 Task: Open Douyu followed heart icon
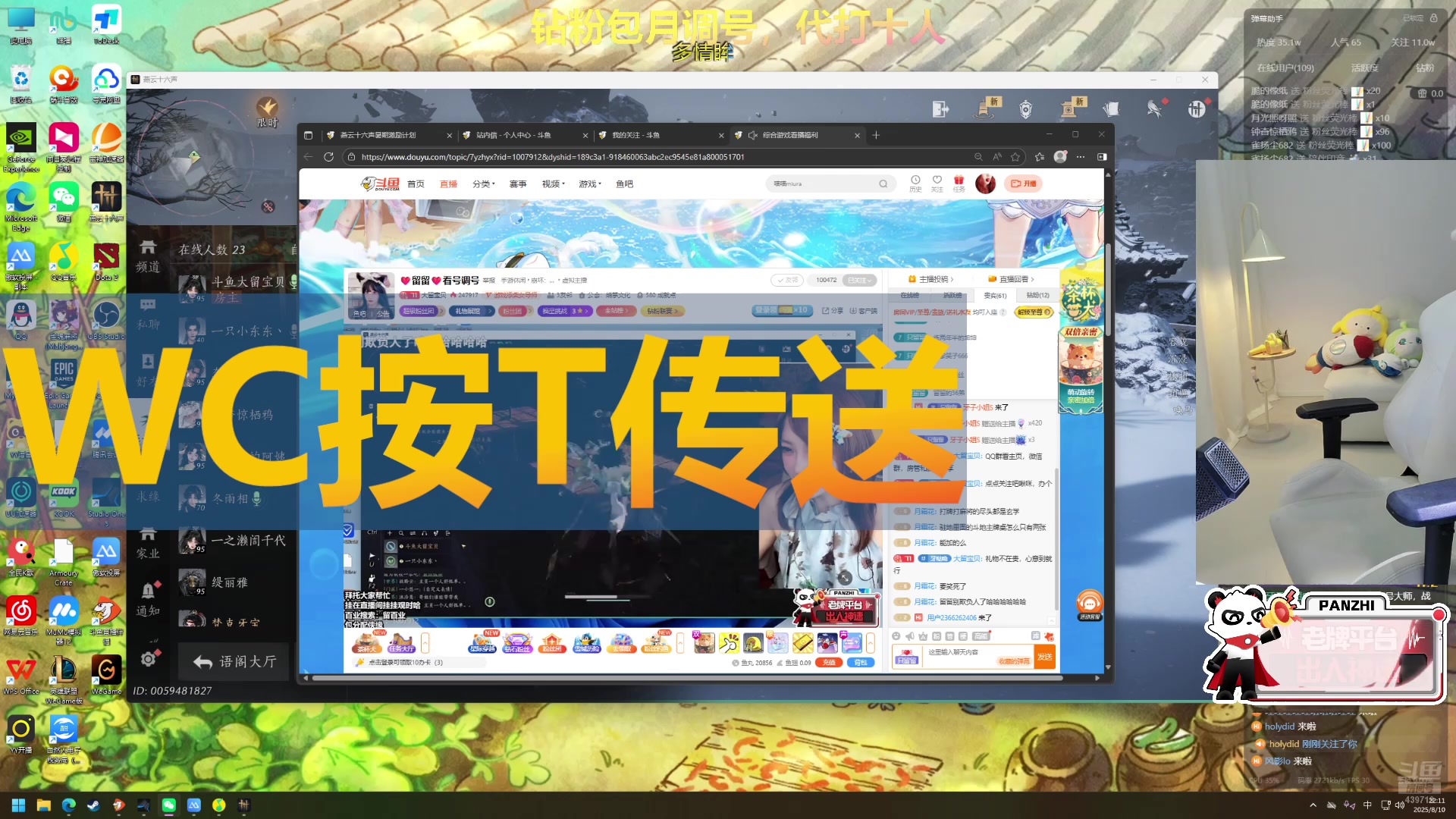(937, 183)
